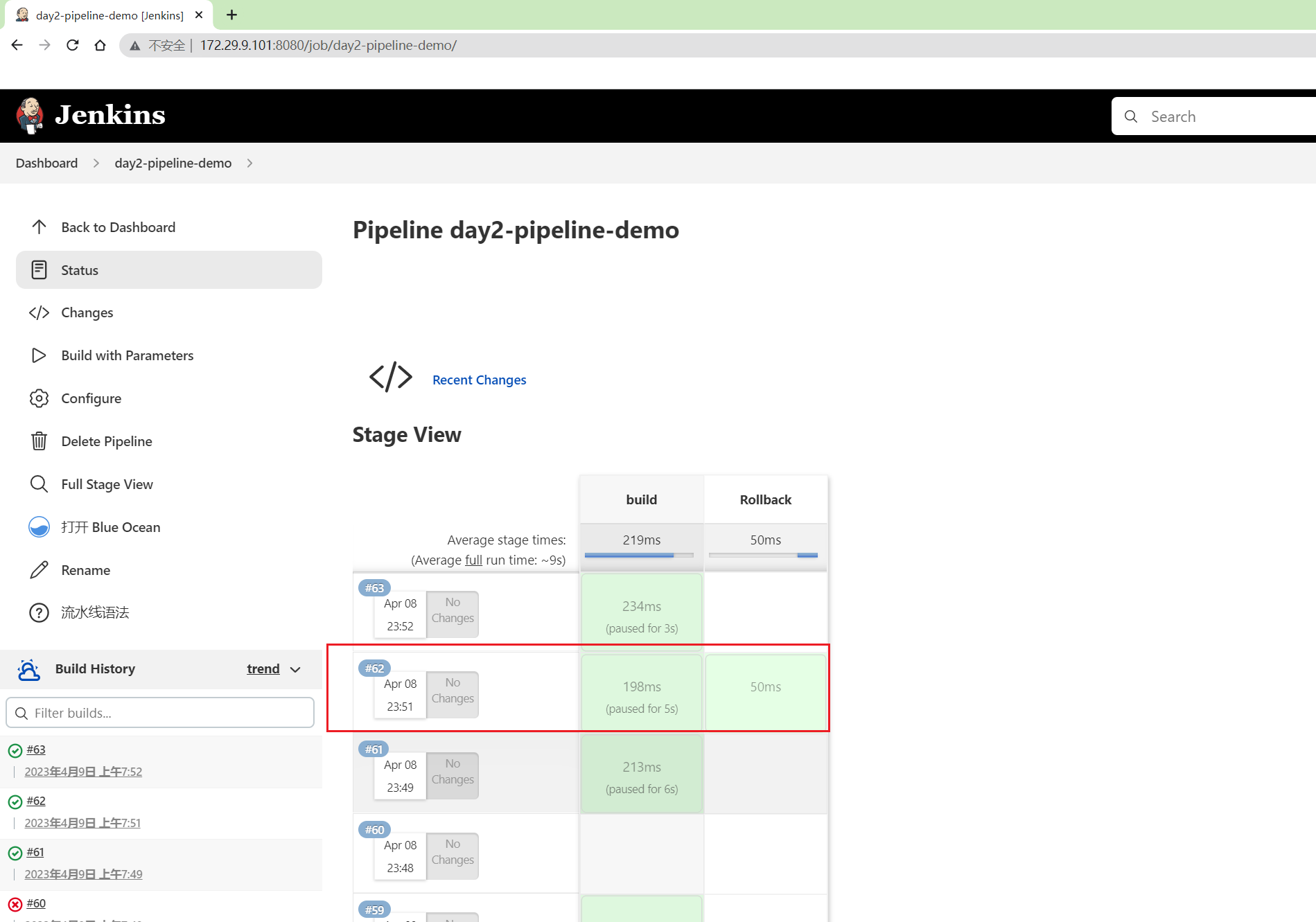Viewport: 1316px width, 922px height.
Task: Open build #60 link in Build History
Action: coord(36,903)
